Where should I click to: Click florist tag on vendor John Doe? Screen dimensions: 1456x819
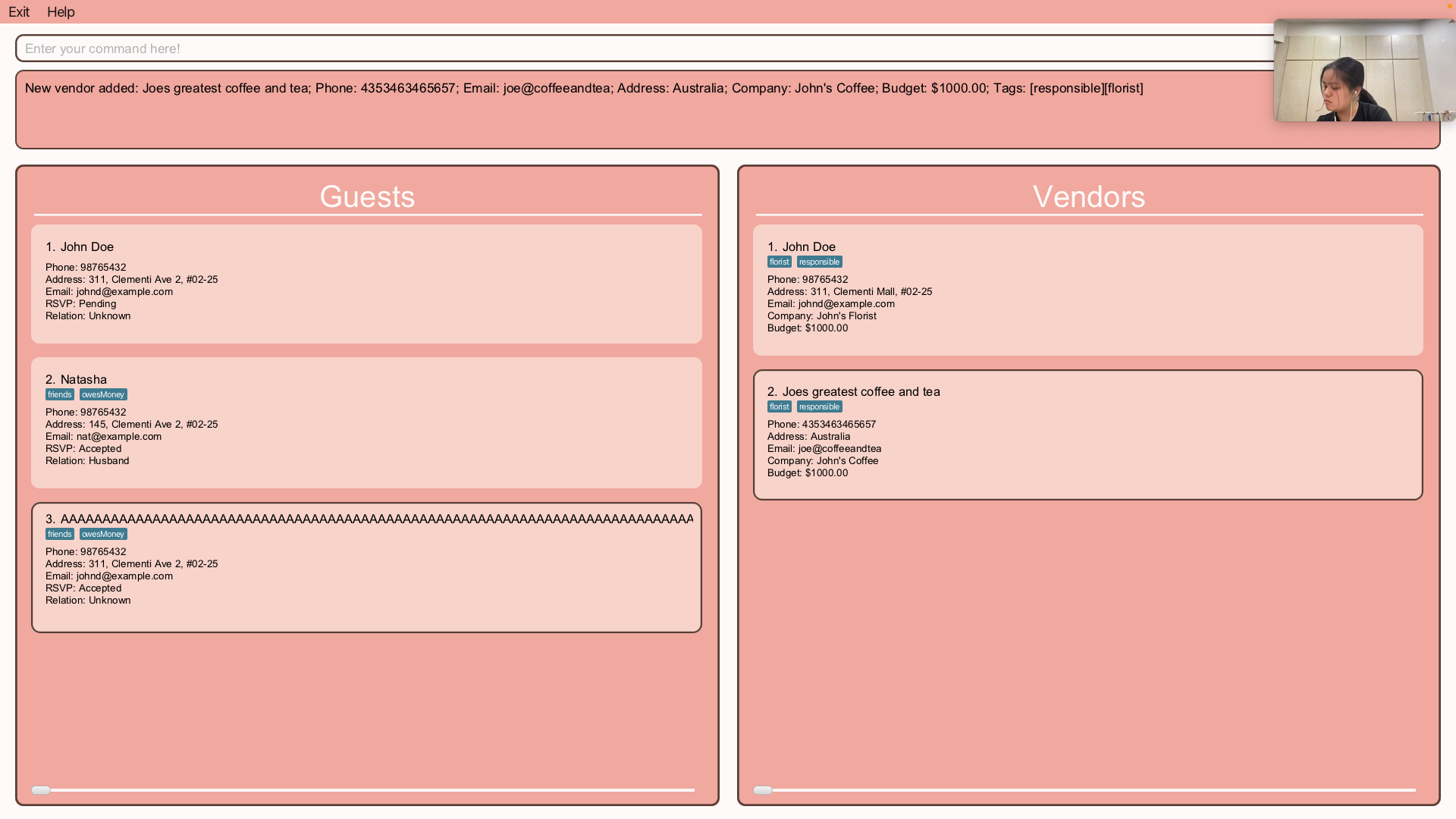coord(779,262)
